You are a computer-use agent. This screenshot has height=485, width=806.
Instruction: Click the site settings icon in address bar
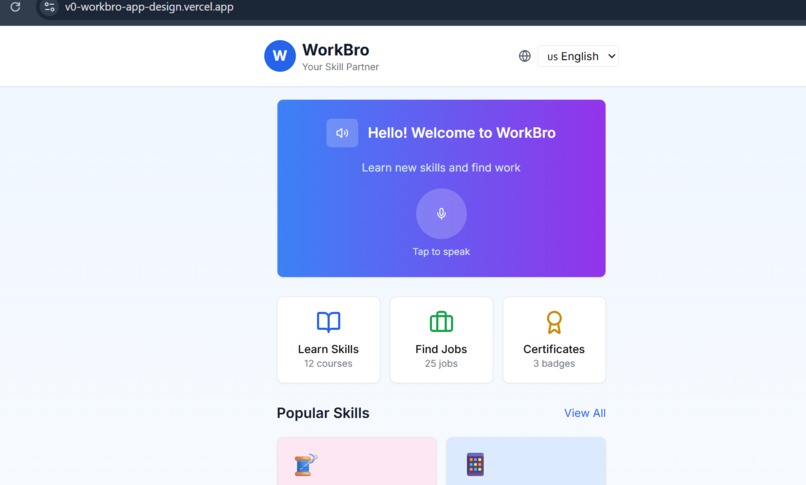[49, 7]
